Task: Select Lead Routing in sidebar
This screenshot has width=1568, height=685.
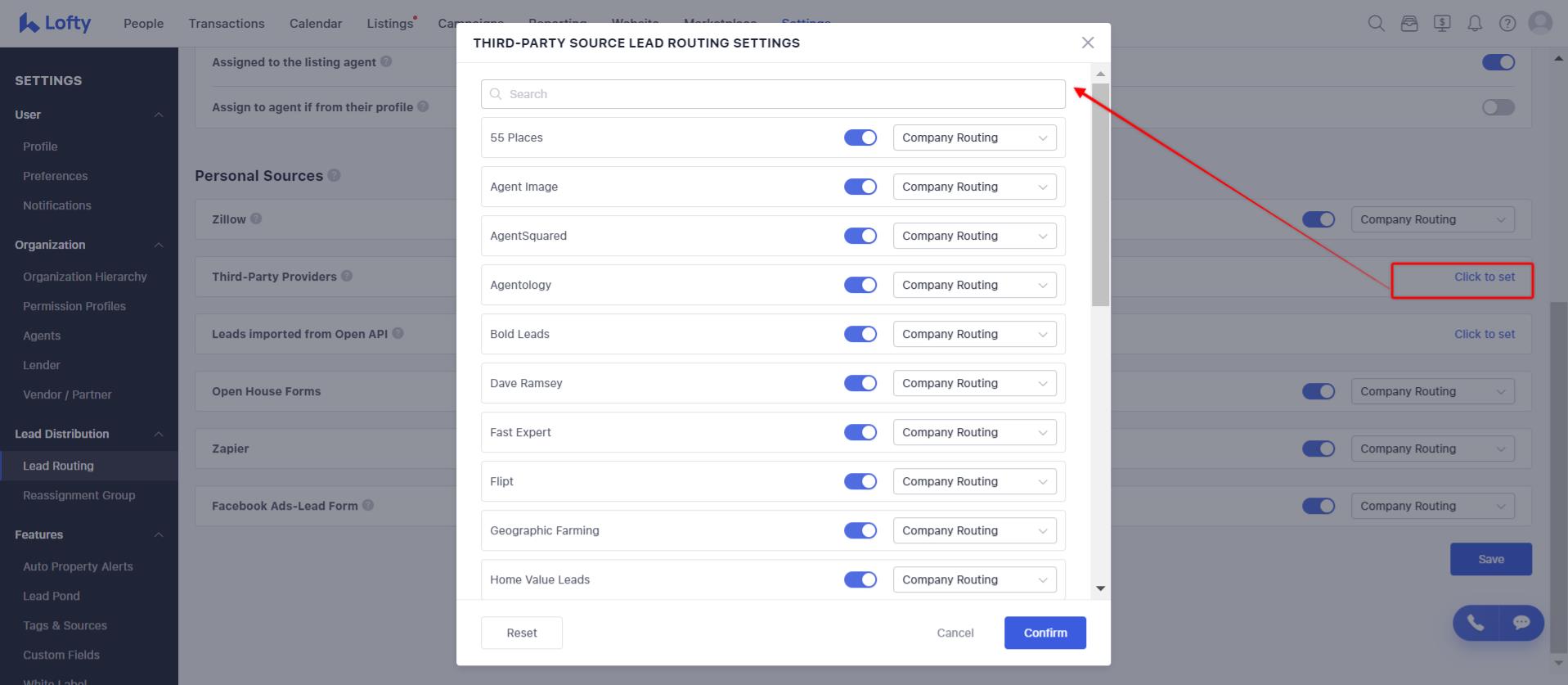Action: click(x=89, y=466)
